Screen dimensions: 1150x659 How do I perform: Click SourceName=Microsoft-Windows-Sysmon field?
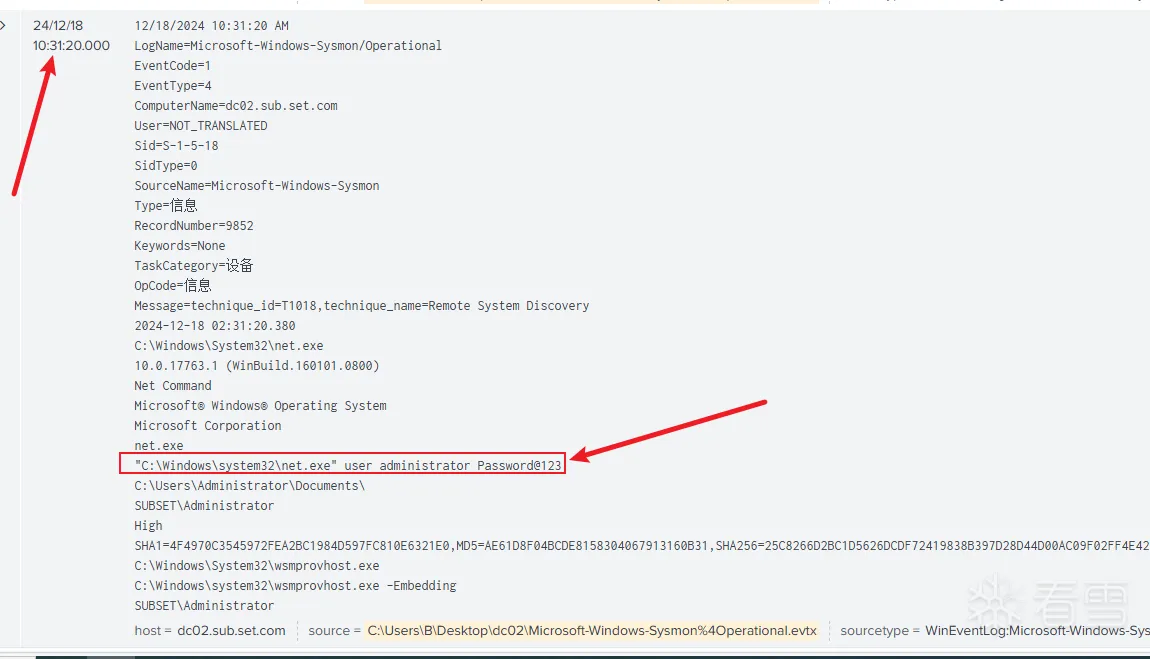point(257,185)
